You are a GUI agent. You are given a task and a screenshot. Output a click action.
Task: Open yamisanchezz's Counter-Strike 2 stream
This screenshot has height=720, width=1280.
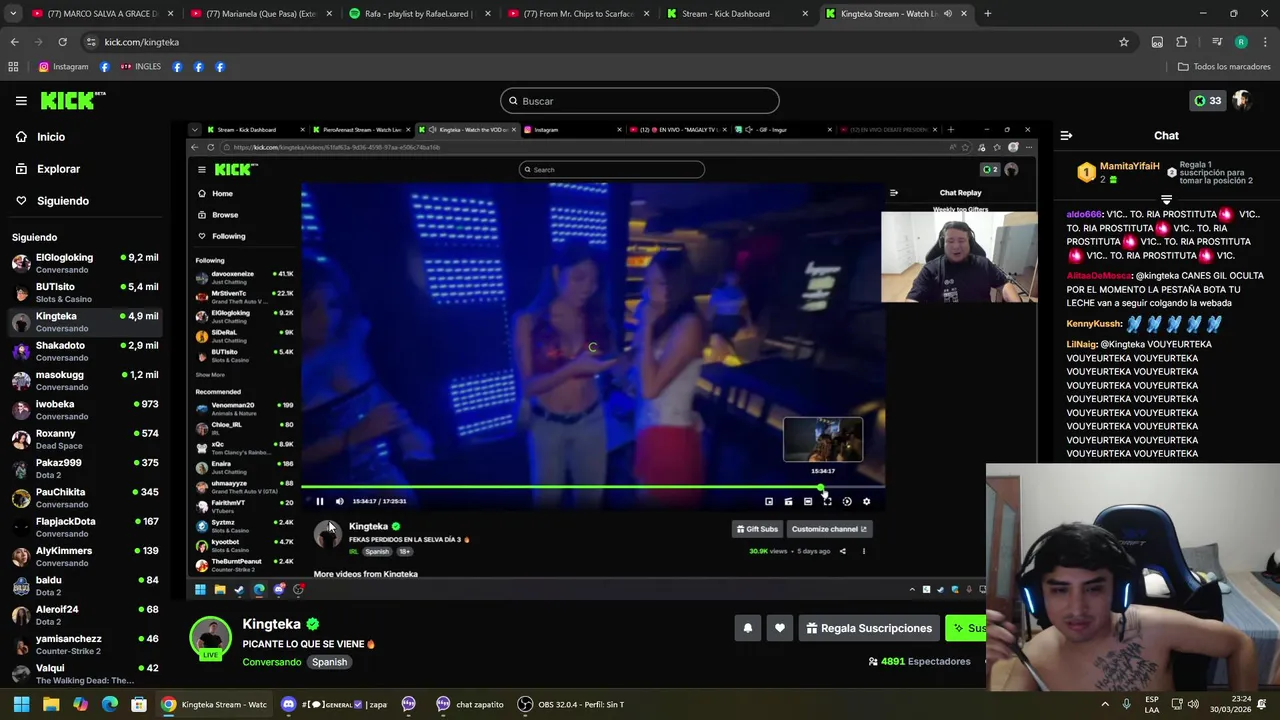click(84, 645)
